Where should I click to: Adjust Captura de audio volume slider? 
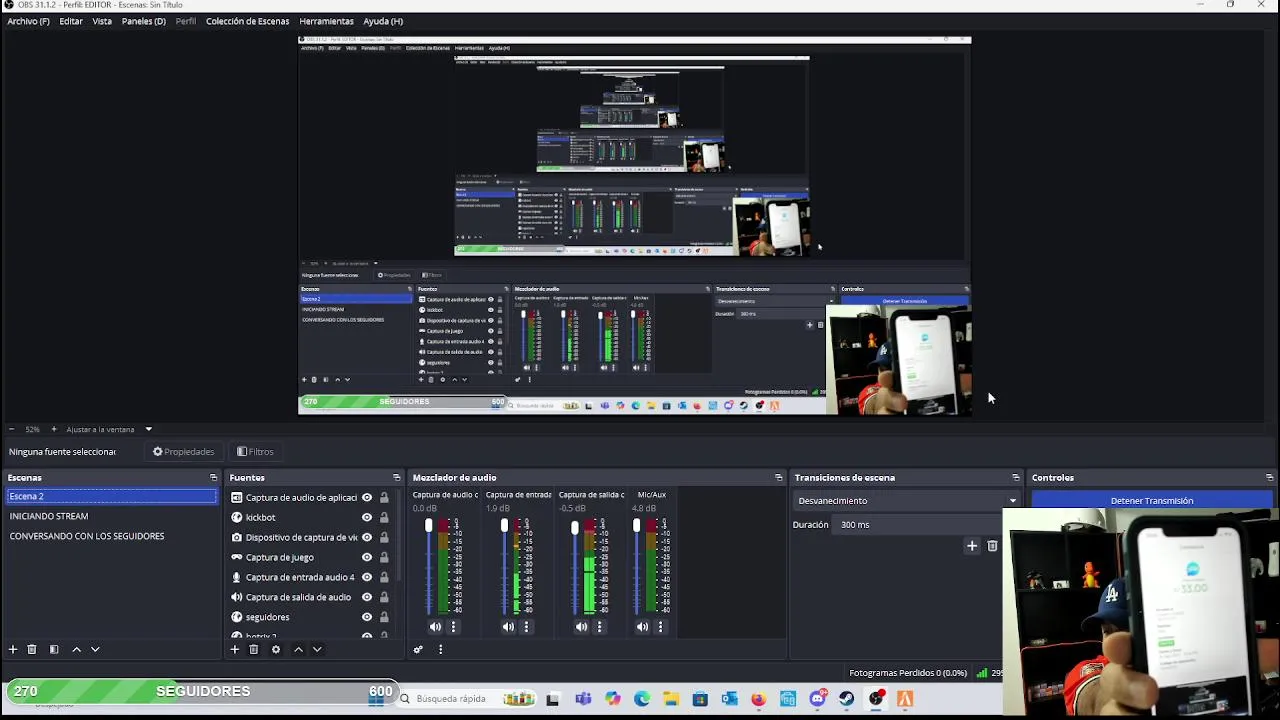click(429, 526)
